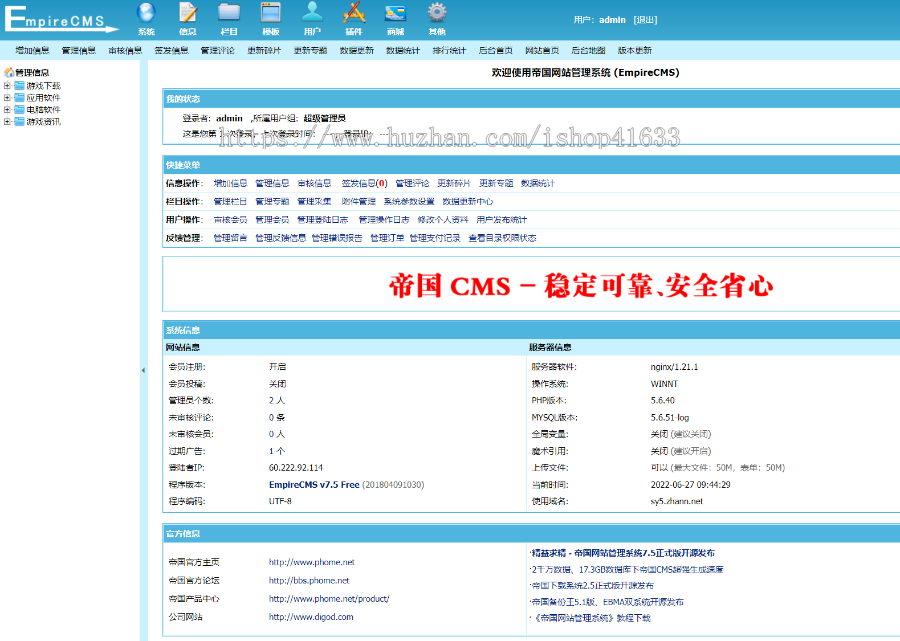Click 数据更新中心 in the quick menu
Screen dimensions: 900x641
coord(468,201)
